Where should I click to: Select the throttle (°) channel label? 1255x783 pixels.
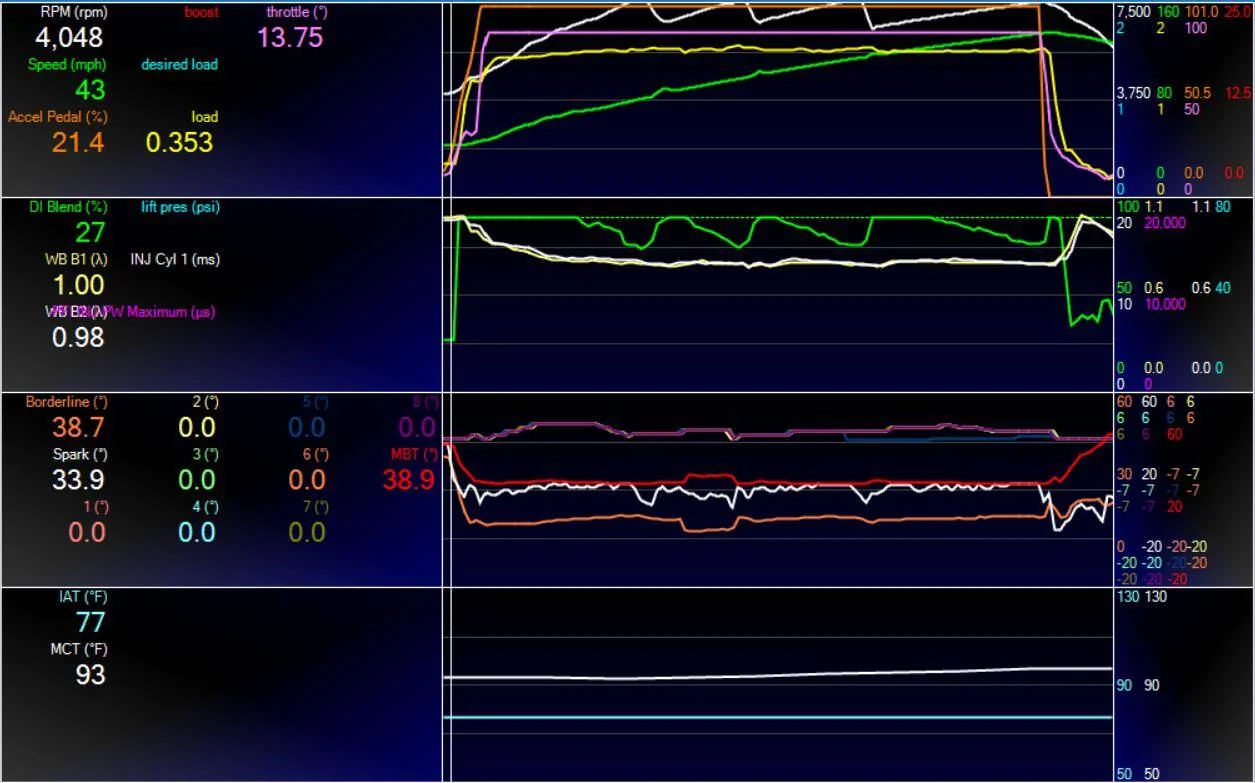[296, 13]
